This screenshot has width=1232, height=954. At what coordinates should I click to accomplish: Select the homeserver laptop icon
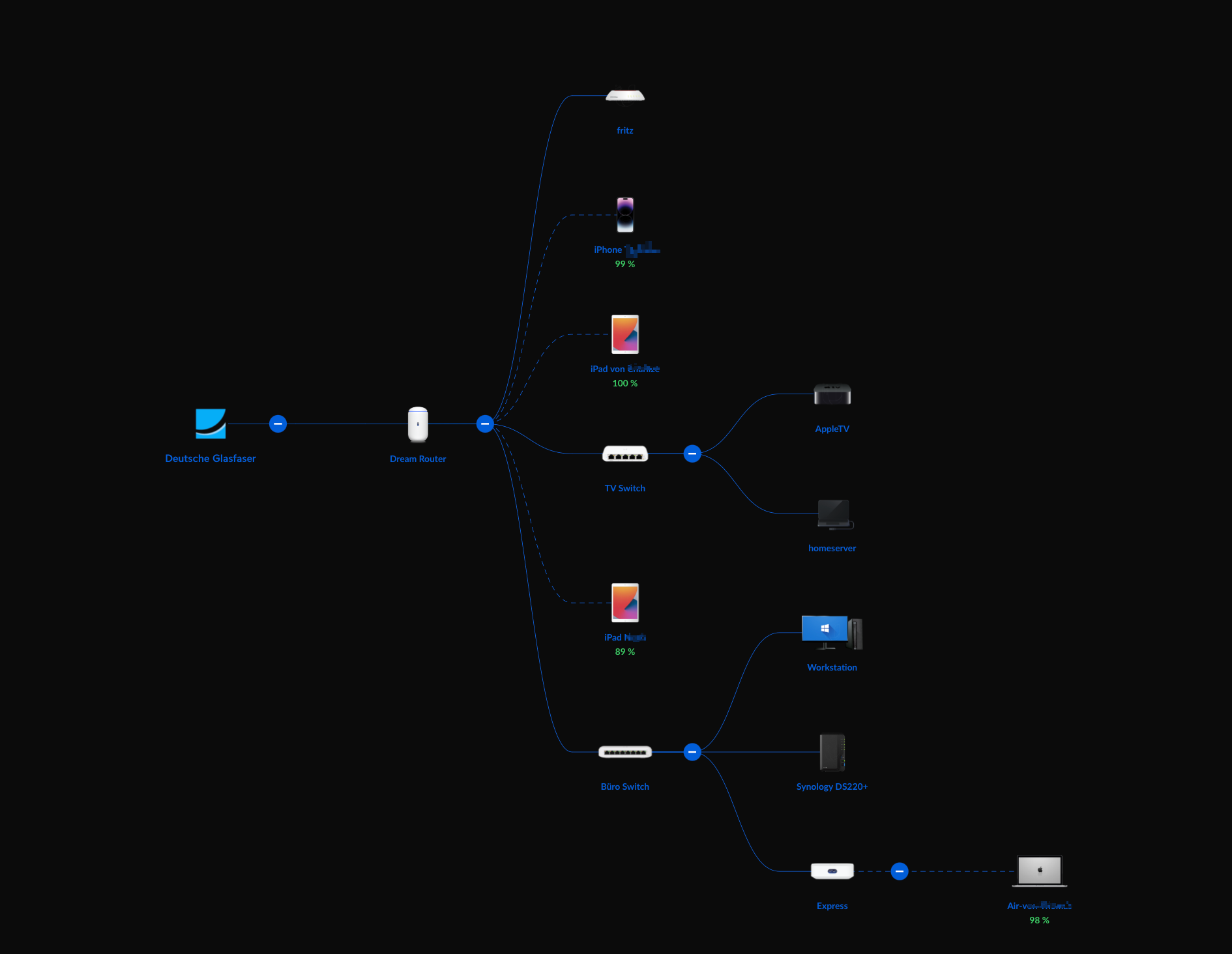[x=835, y=514]
